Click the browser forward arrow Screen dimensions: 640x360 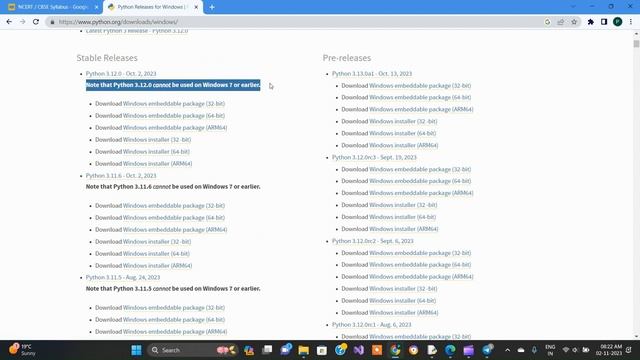point(22,22)
